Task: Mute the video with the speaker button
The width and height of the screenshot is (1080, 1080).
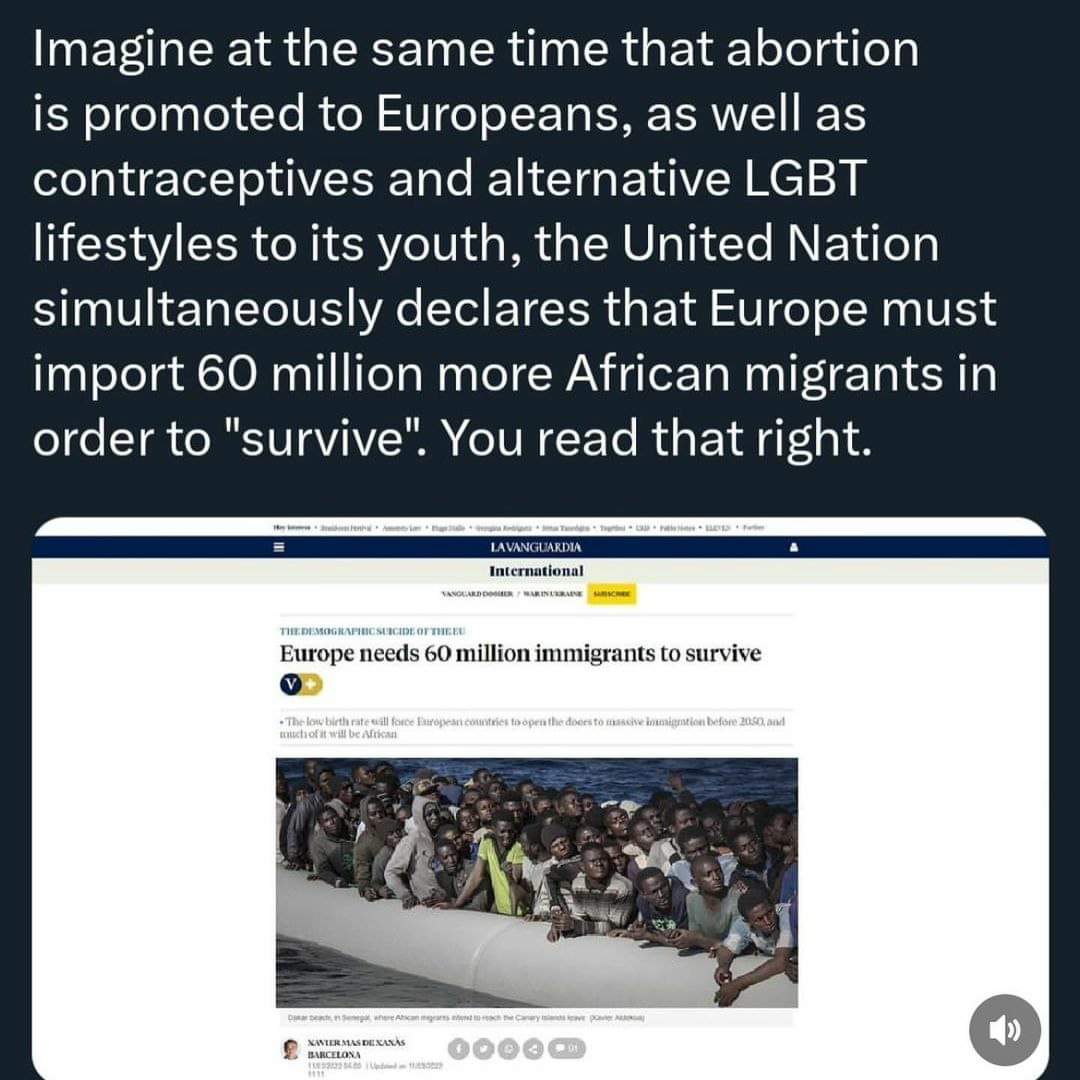Action: pyautogui.click(x=1005, y=1031)
